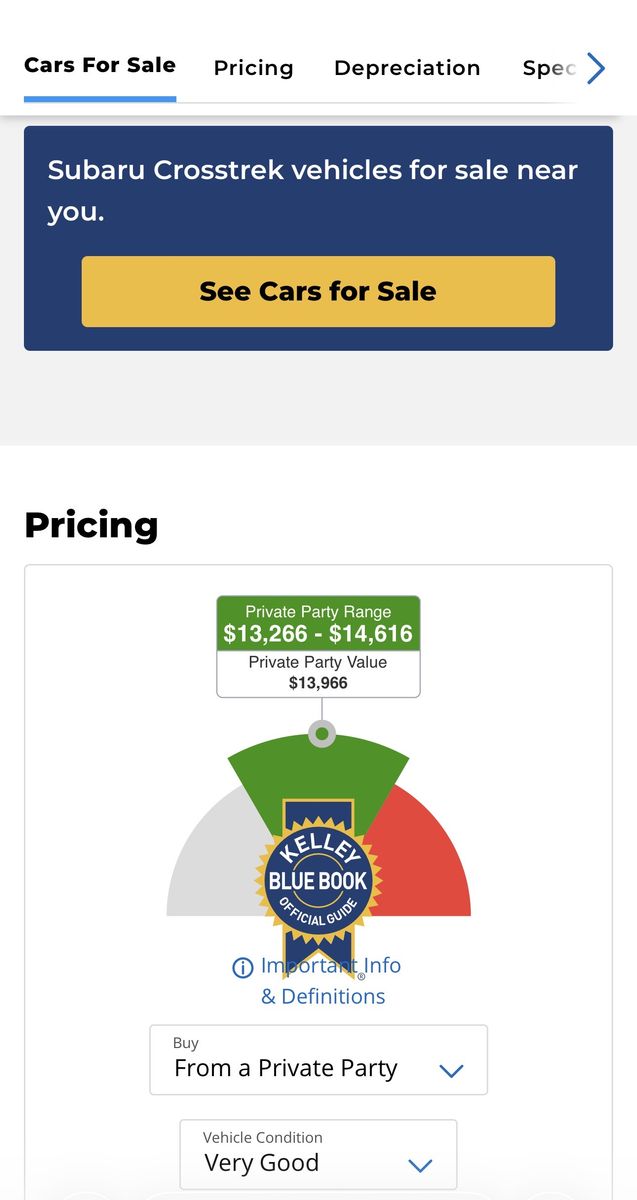Open the Cars For Sale tab
The width and height of the screenshot is (637, 1200).
(x=100, y=66)
